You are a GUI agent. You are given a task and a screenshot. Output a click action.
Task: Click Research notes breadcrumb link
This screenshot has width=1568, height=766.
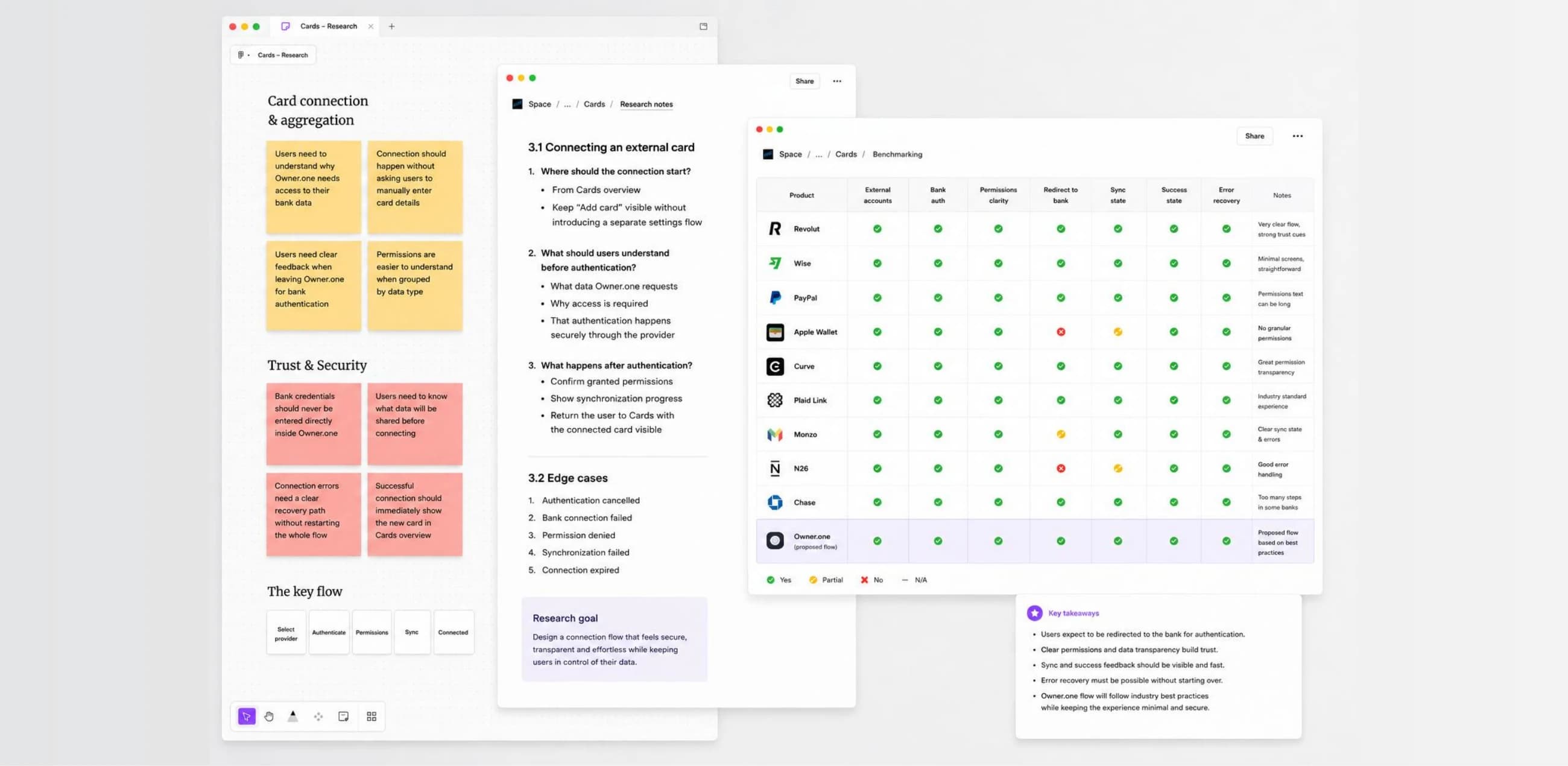click(646, 104)
